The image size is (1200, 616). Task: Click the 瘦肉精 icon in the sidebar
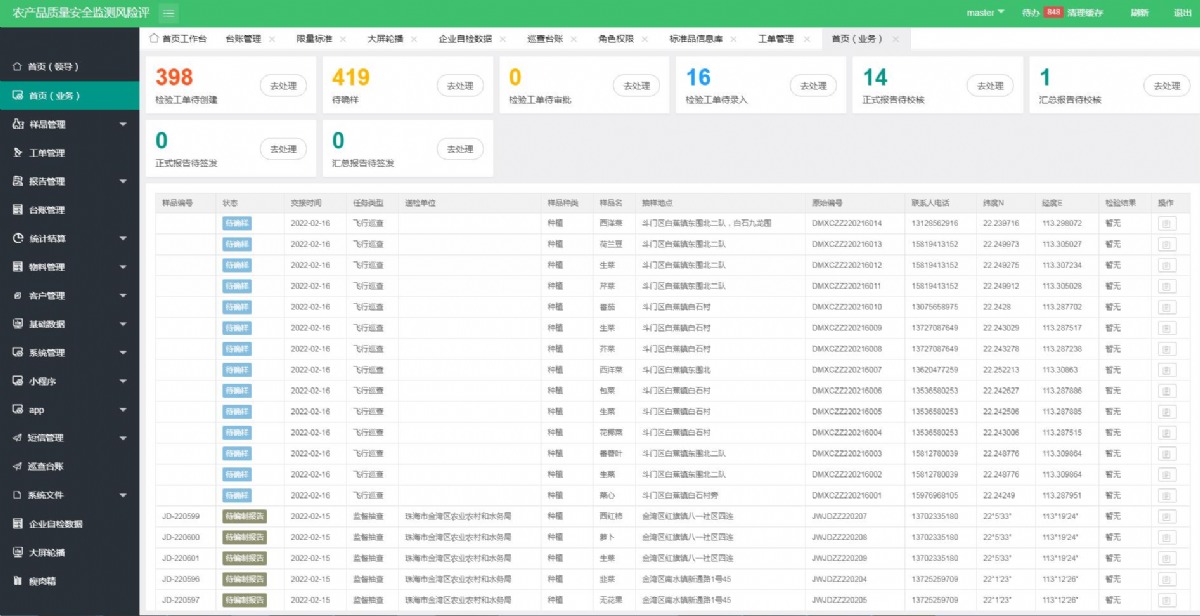tap(18, 581)
